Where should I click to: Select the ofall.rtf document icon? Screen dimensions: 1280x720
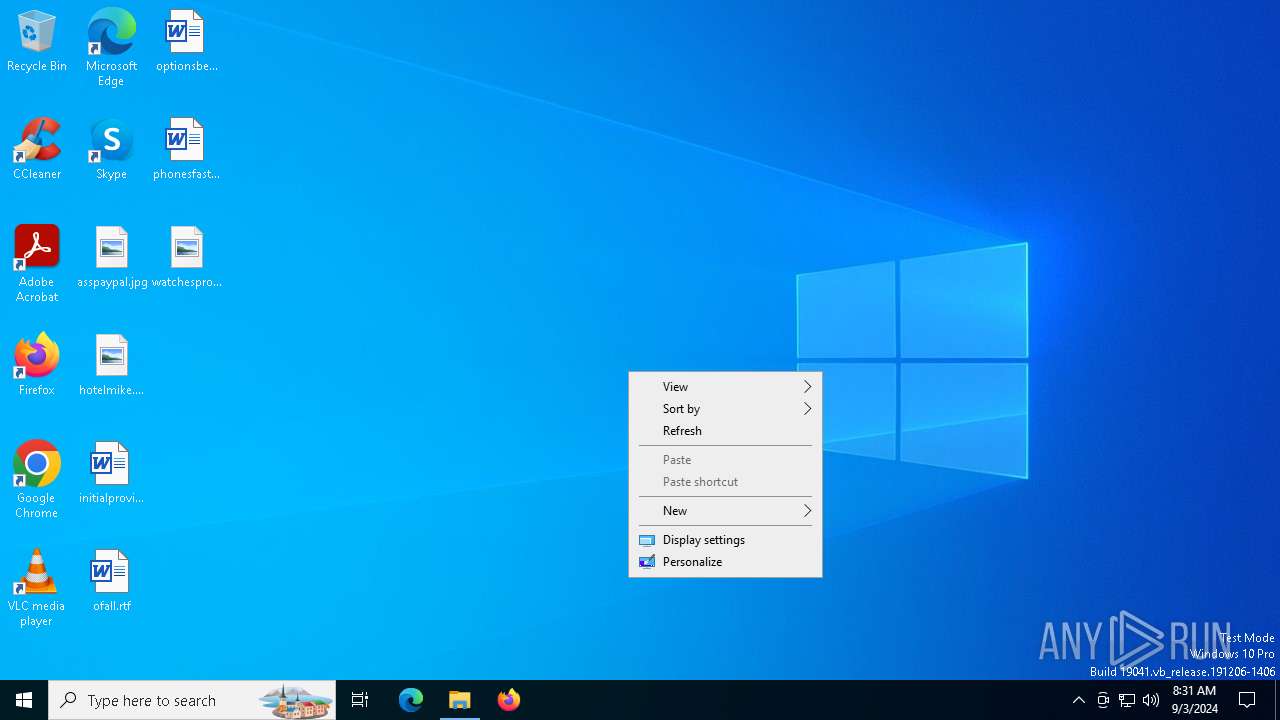pos(111,582)
